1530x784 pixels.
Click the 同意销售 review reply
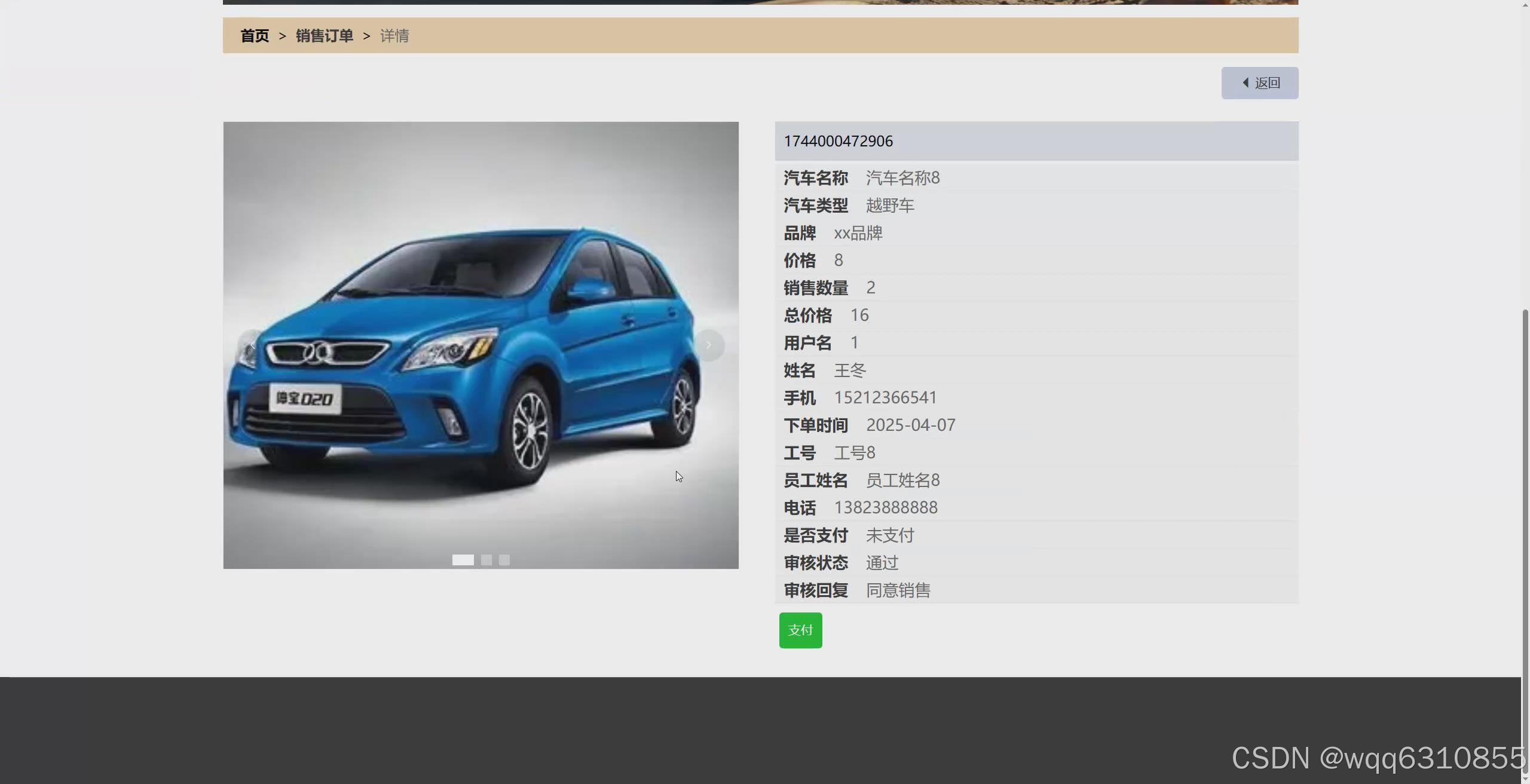tap(898, 590)
